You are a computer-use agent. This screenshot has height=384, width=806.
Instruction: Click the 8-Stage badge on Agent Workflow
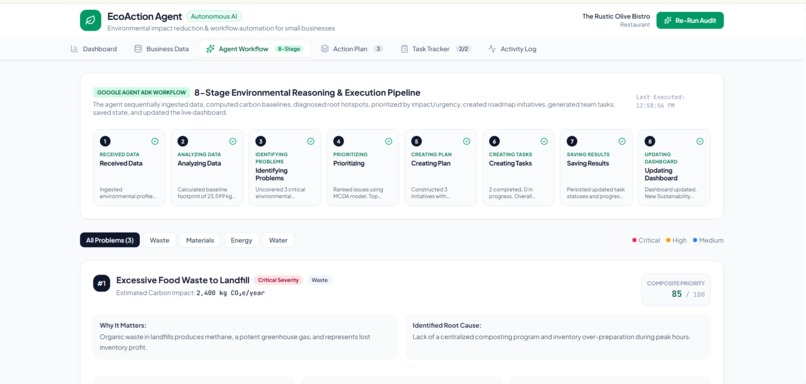click(288, 49)
